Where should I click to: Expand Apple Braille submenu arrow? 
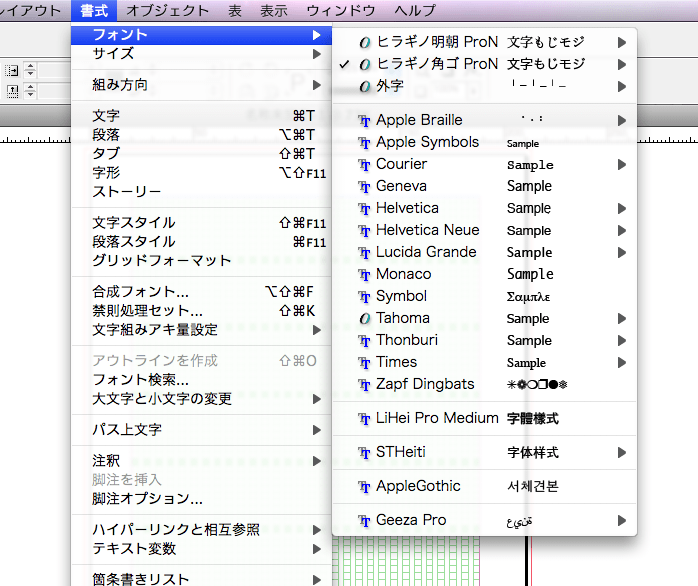coord(622,120)
